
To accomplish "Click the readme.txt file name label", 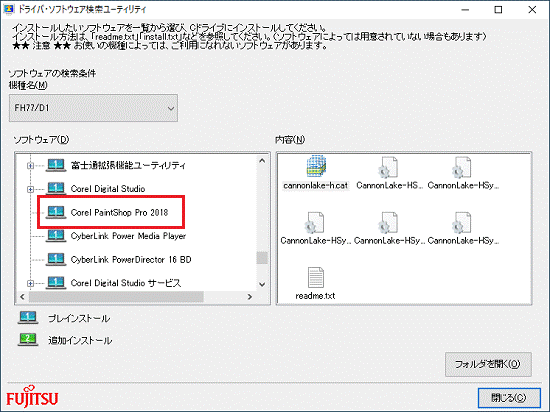I will [315, 296].
